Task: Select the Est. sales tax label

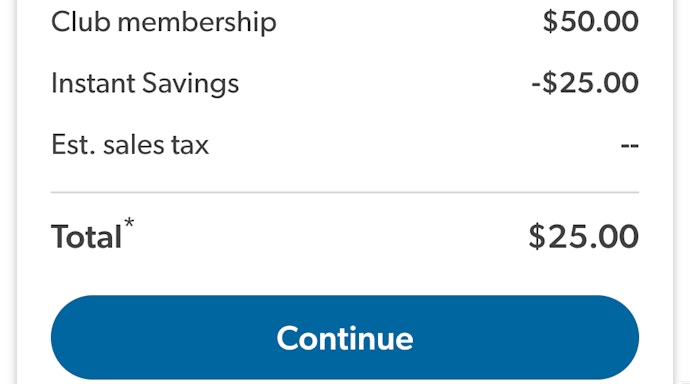Action: coord(130,145)
